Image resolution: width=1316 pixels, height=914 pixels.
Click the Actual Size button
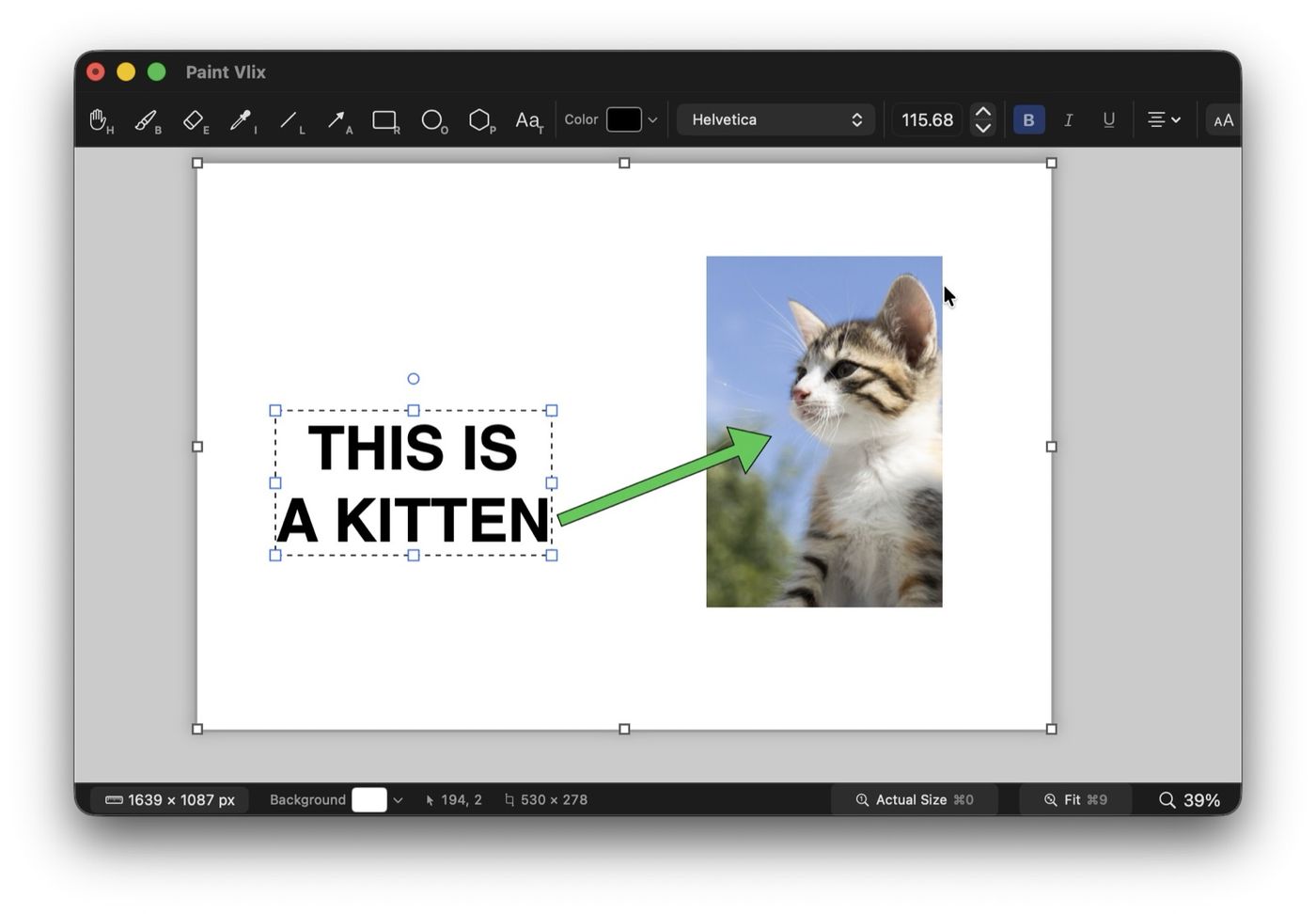(915, 800)
